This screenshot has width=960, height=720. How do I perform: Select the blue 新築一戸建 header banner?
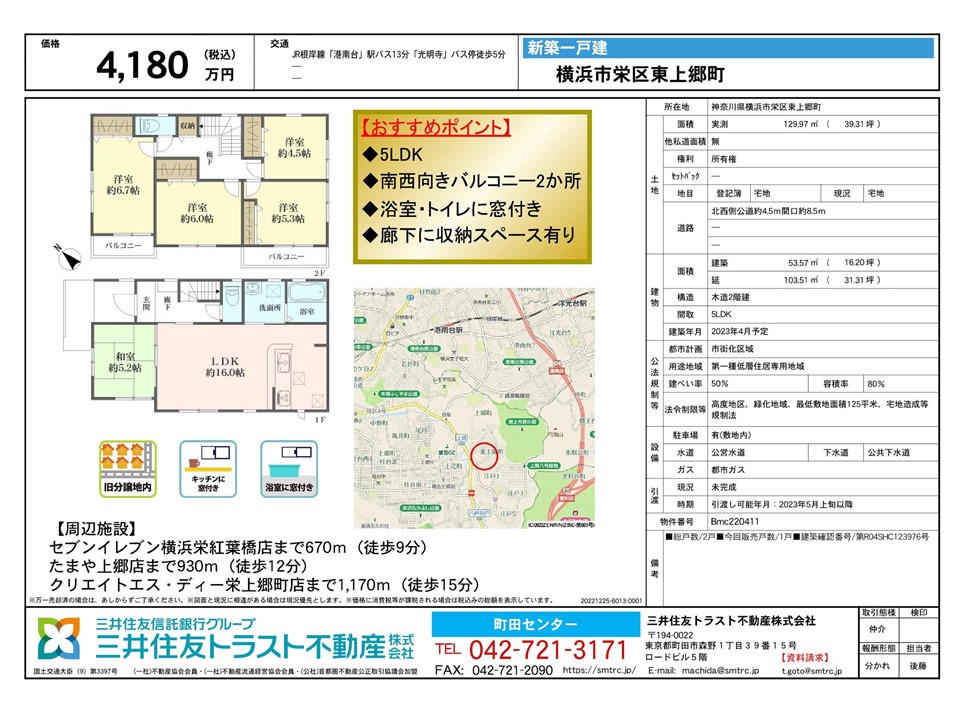[x=728, y=47]
